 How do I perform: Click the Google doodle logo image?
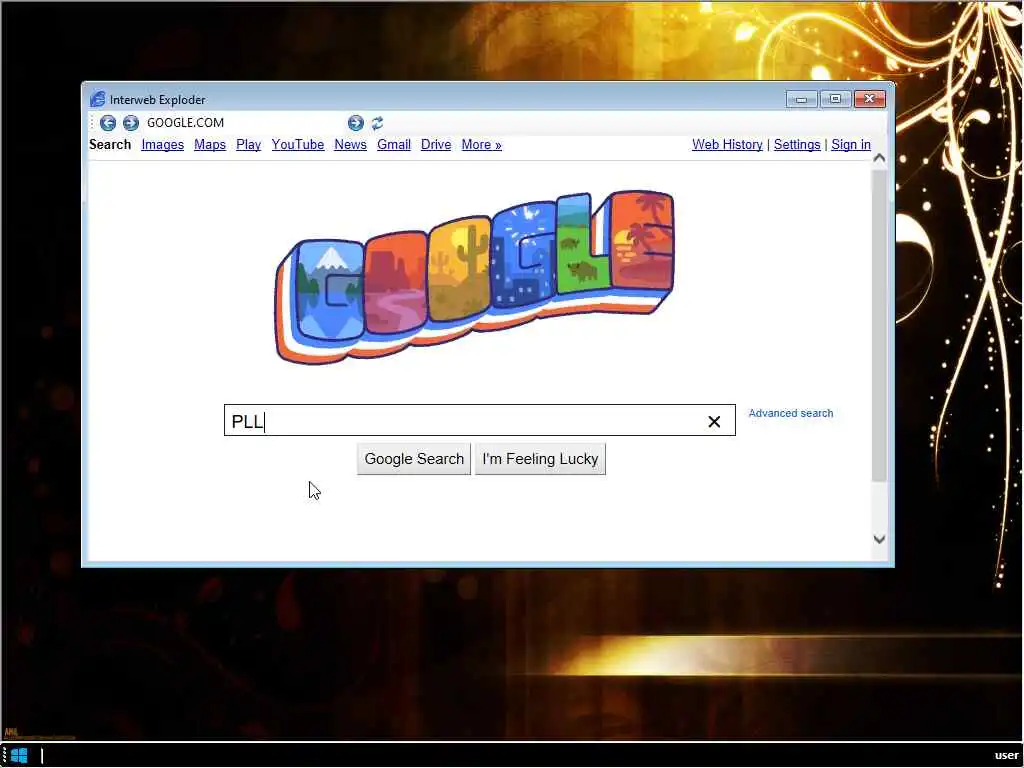click(475, 277)
